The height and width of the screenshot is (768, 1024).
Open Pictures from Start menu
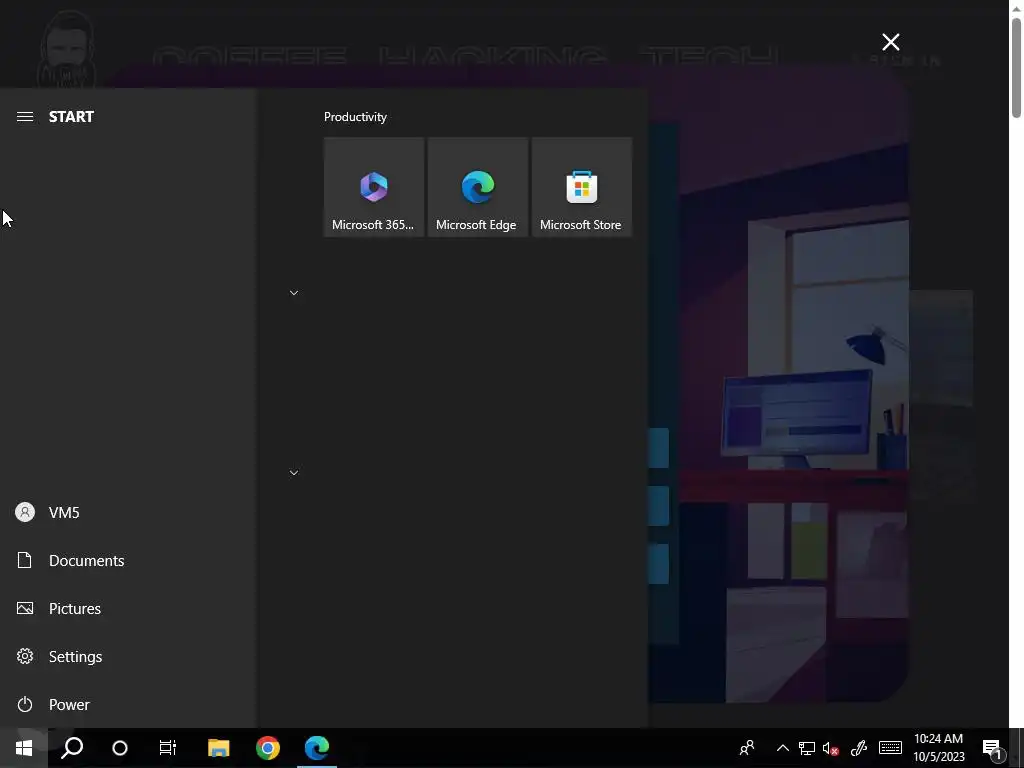tap(127, 609)
